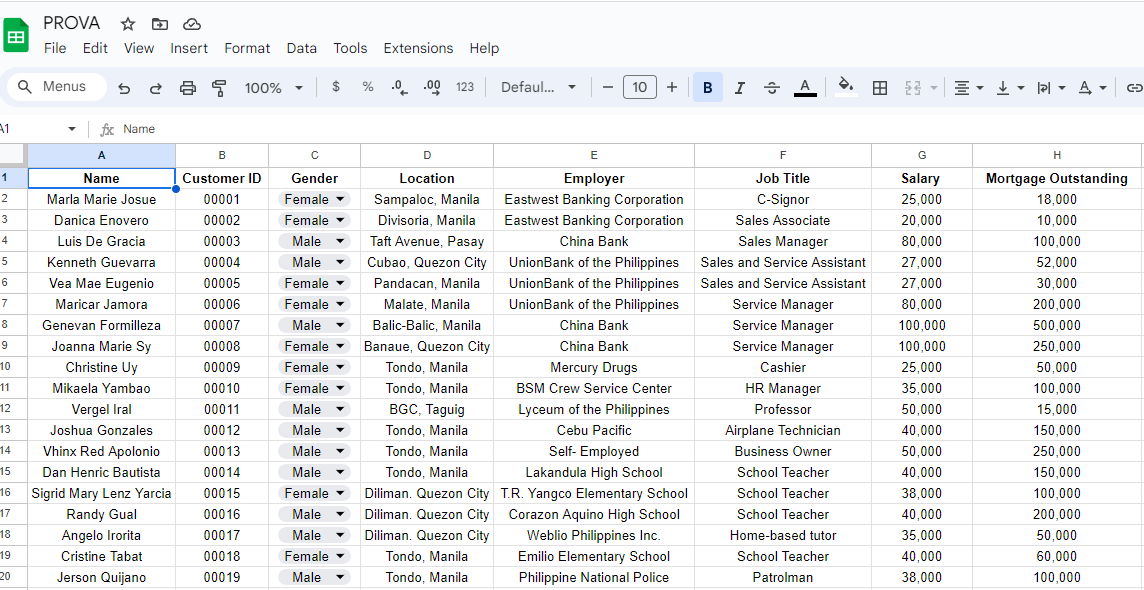Print the spreadsheet using the printer icon
Image resolution: width=1144 pixels, height=590 pixels.
[x=188, y=88]
